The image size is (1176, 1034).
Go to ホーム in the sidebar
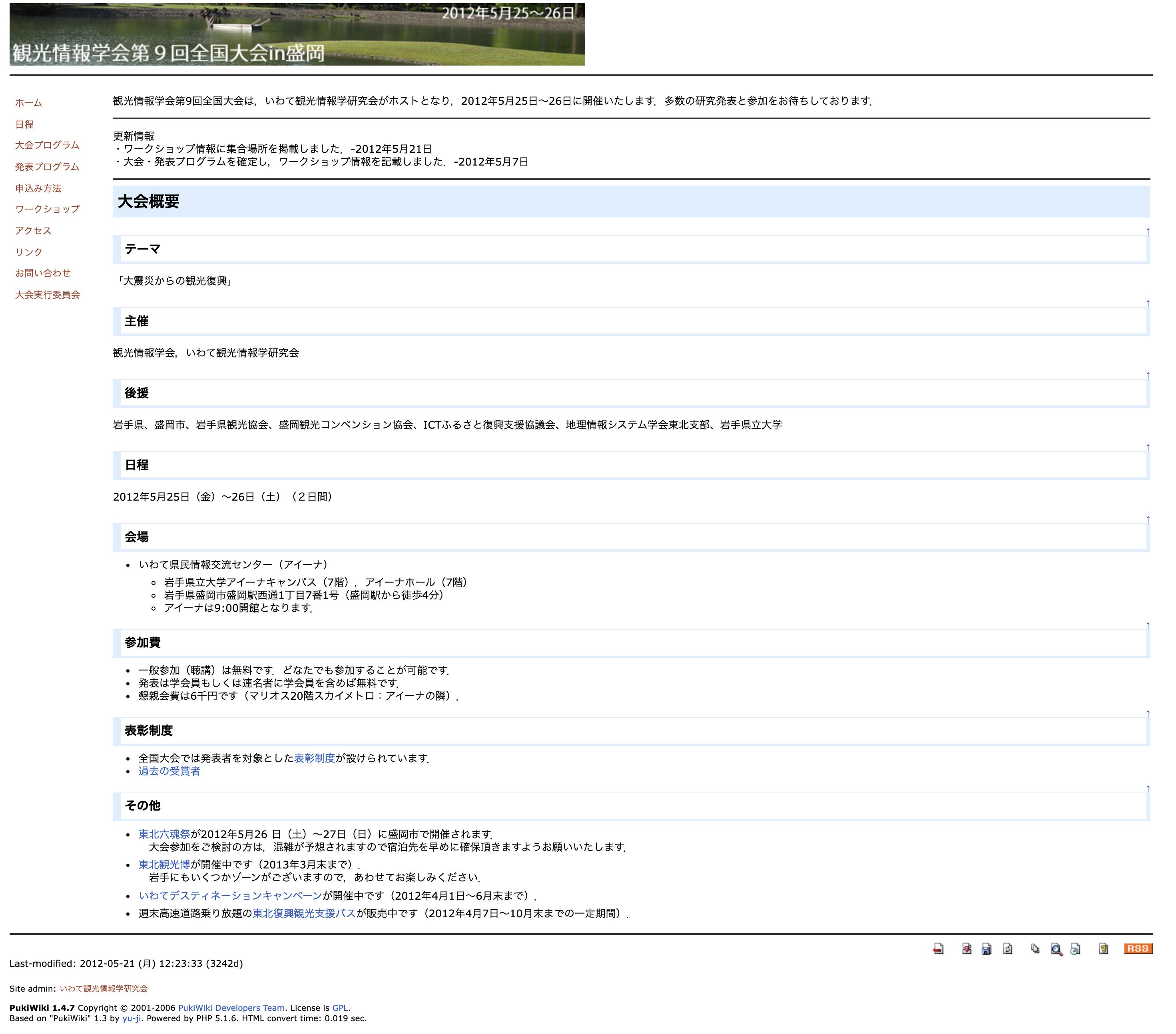[29, 103]
